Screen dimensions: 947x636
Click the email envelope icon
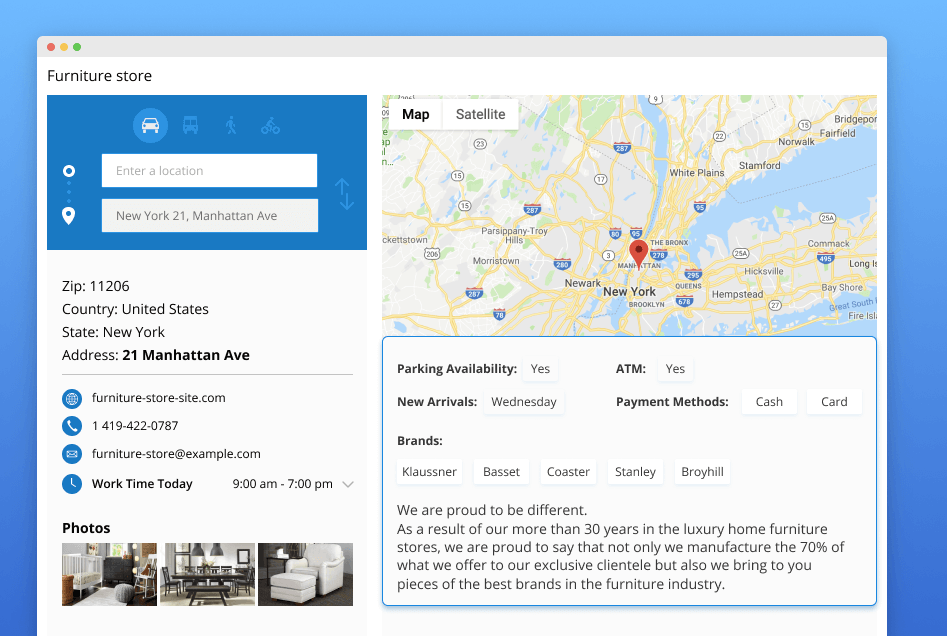coord(72,454)
